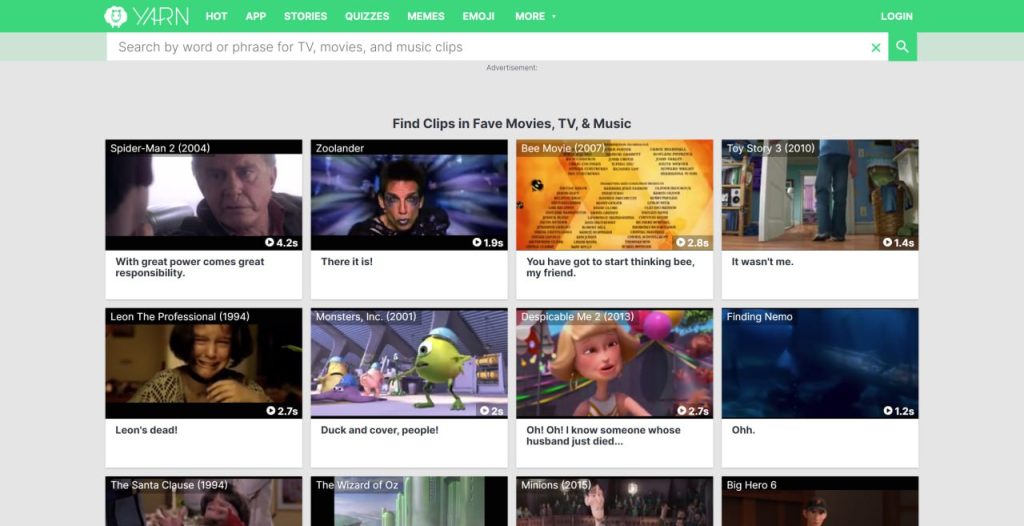Play the Leon The Professional 2.7s icon
This screenshot has height=526, width=1024.
coord(271,411)
